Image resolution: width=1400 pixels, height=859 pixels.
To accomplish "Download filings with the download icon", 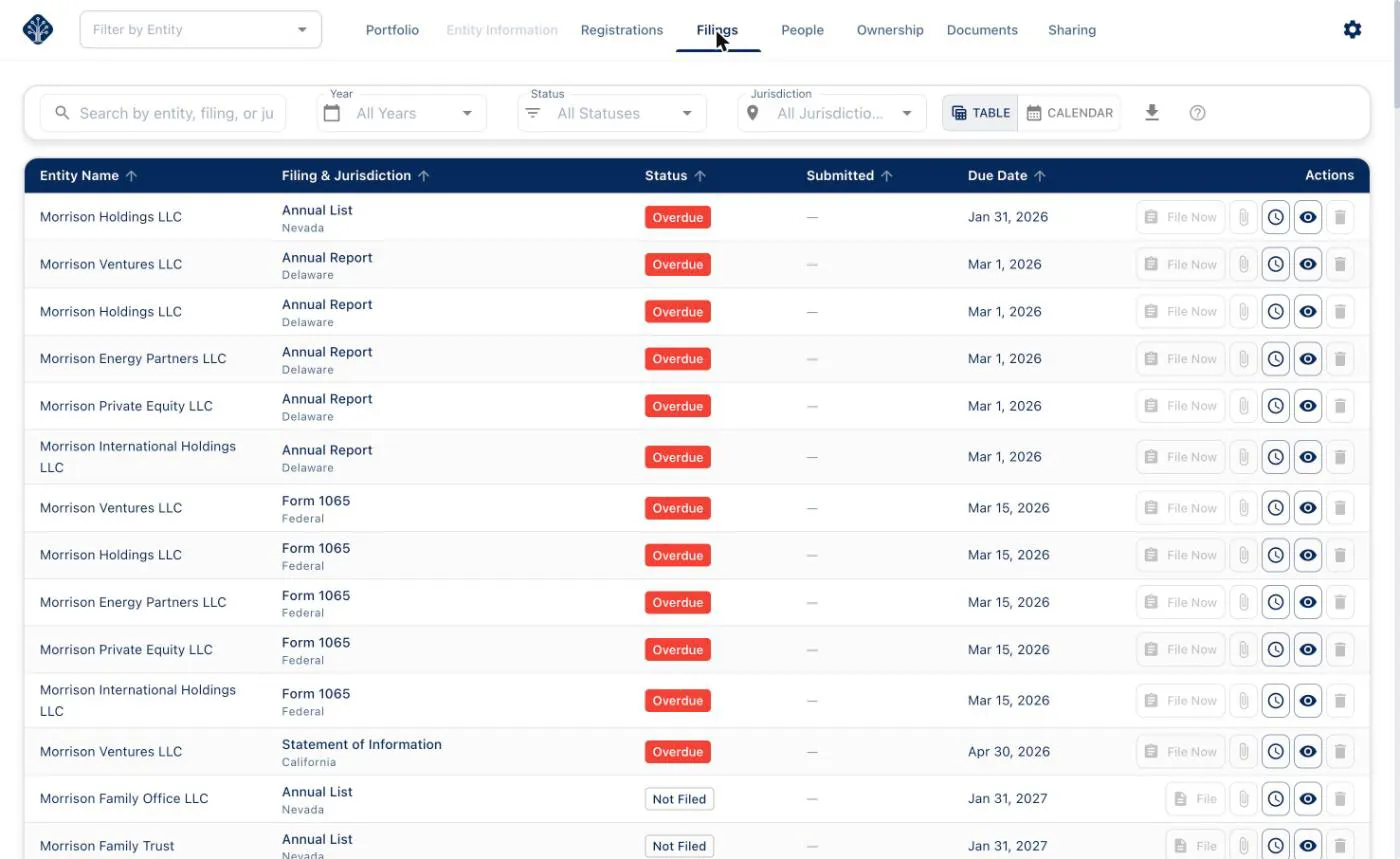I will tap(1152, 113).
